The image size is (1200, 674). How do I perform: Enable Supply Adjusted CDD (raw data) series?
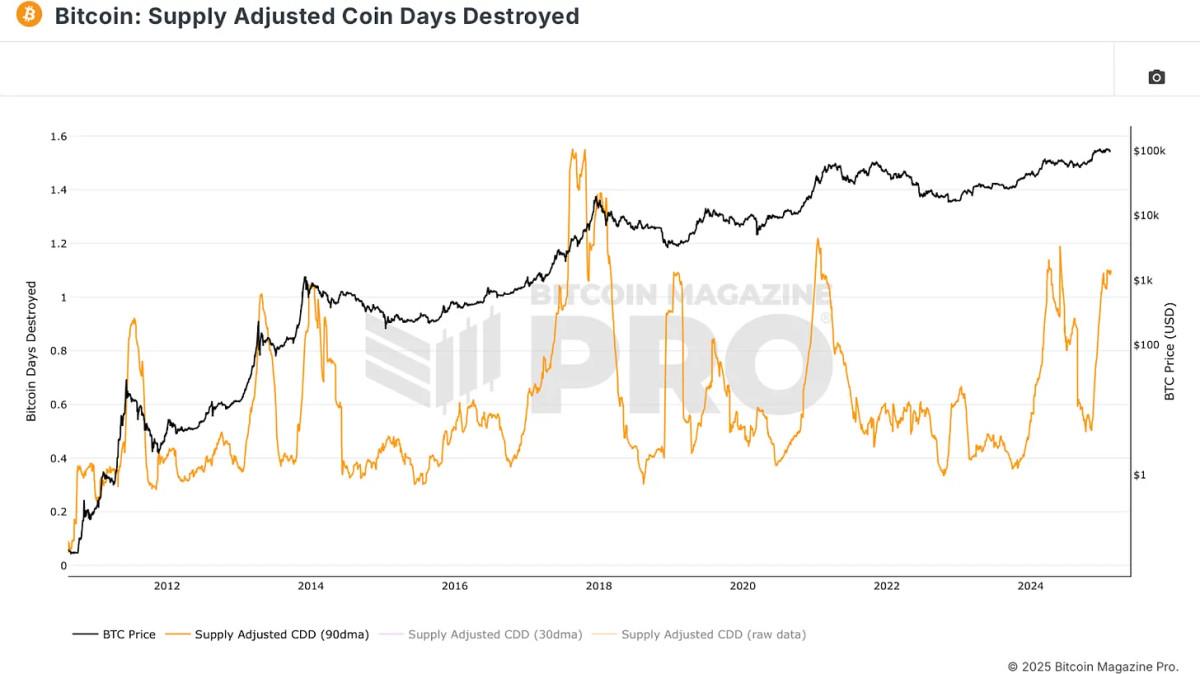699,634
